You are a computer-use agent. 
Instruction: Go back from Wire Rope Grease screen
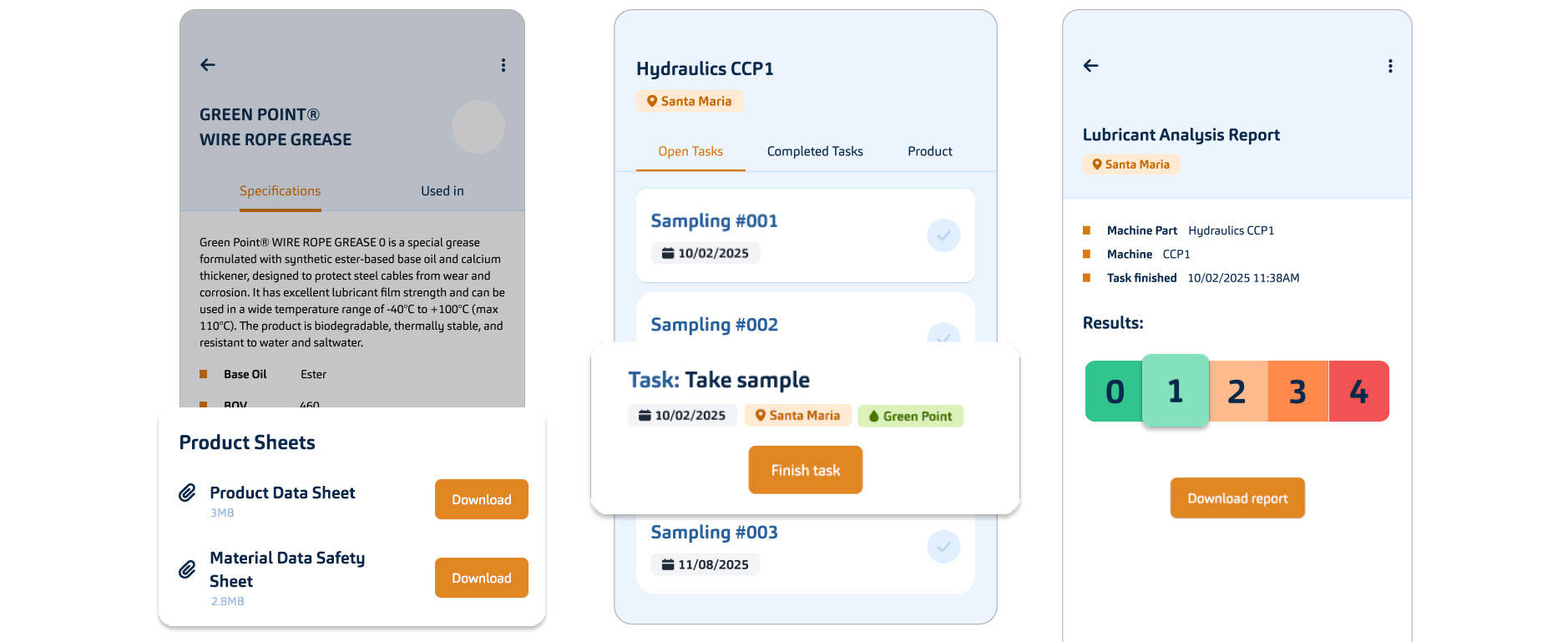(x=208, y=64)
